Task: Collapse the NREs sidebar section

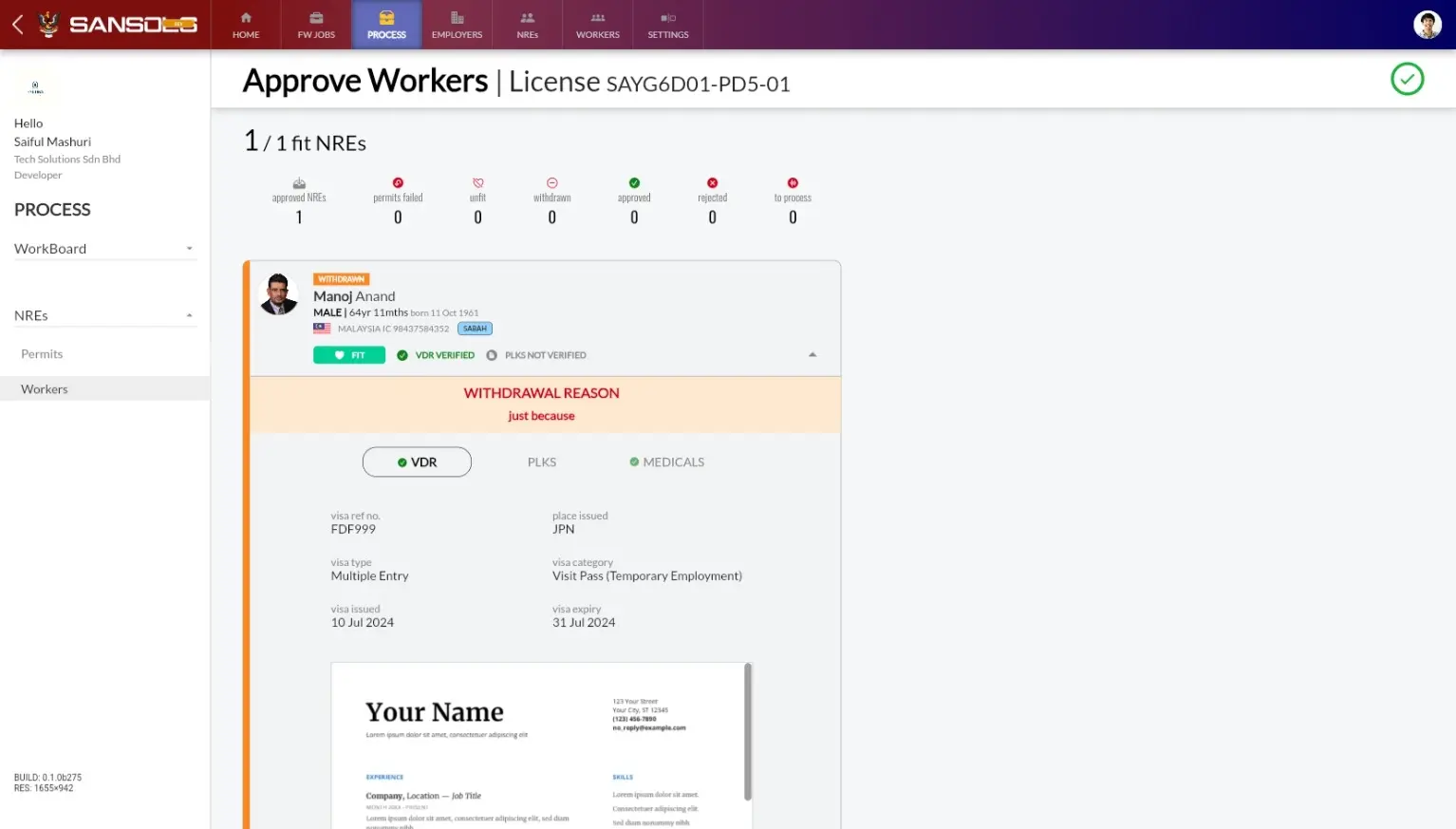Action: pyautogui.click(x=104, y=315)
